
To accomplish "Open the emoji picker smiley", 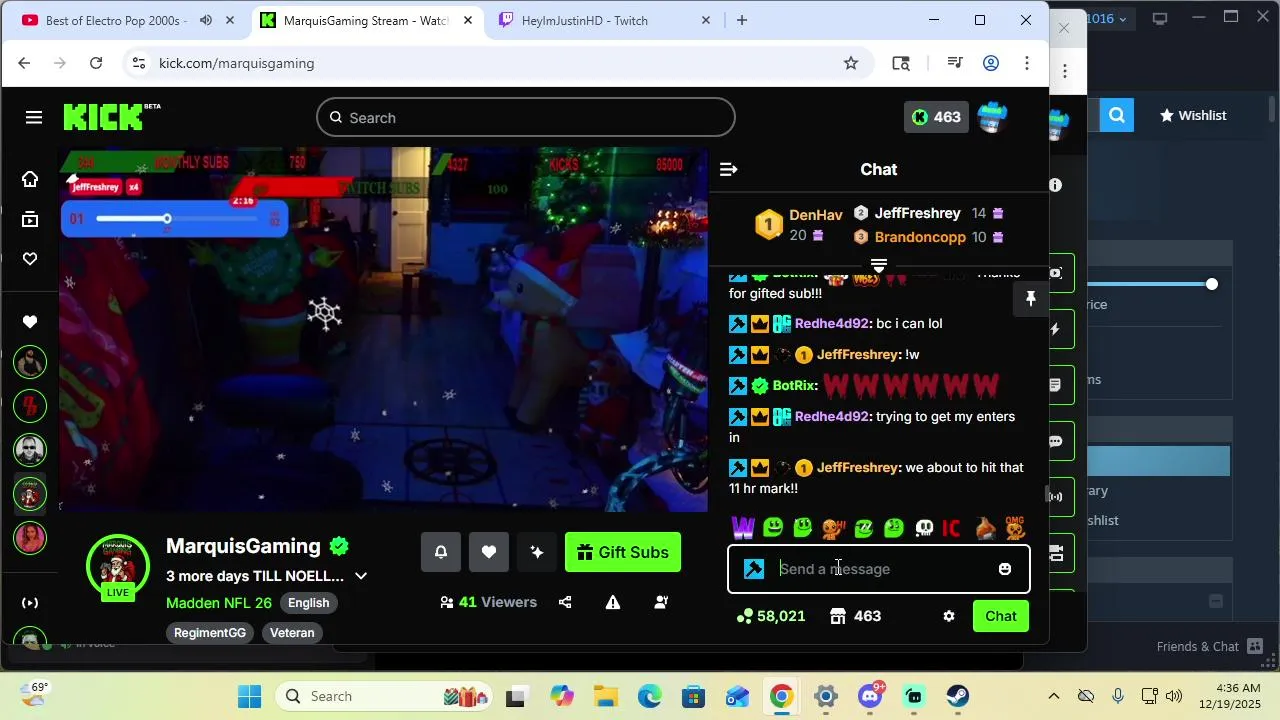I will point(1005,569).
